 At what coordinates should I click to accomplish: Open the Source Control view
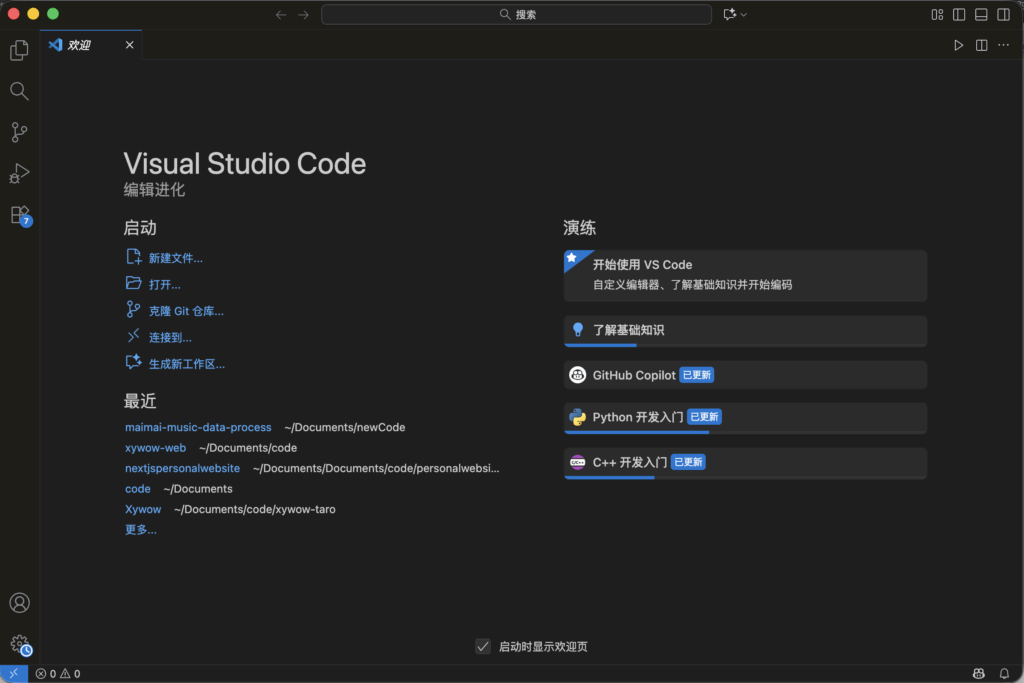point(19,132)
